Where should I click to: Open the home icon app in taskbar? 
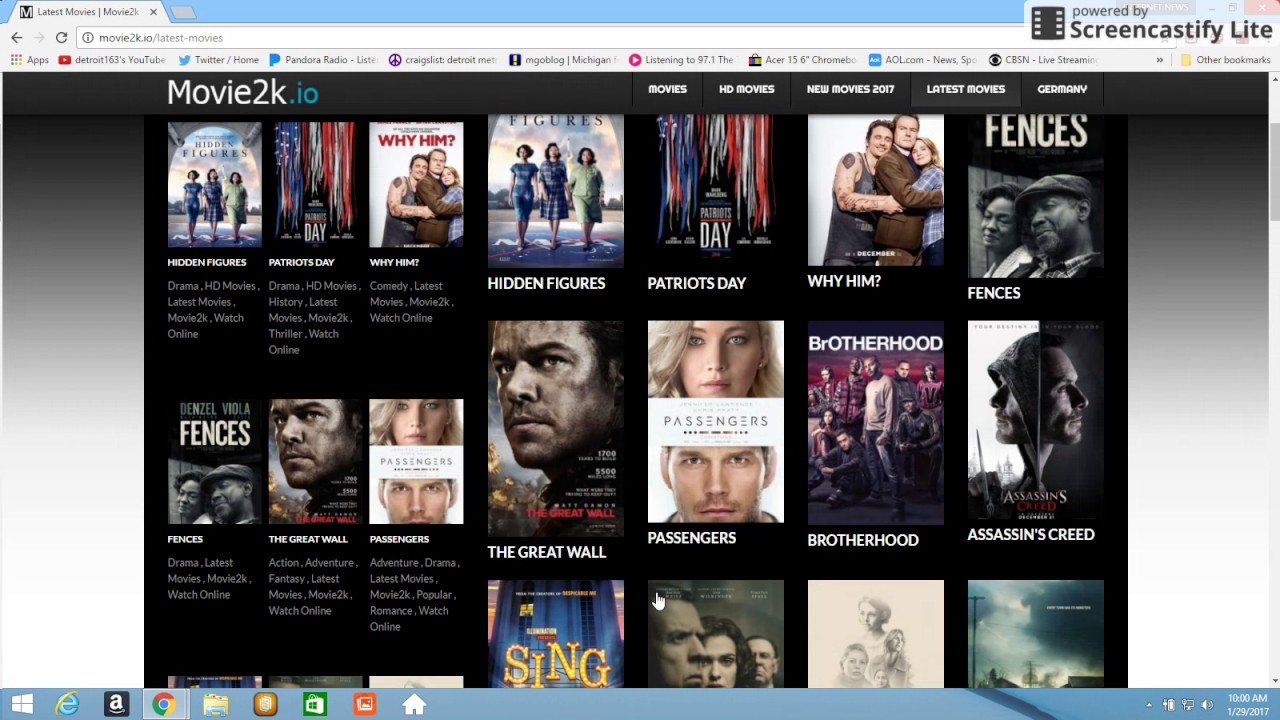click(414, 705)
